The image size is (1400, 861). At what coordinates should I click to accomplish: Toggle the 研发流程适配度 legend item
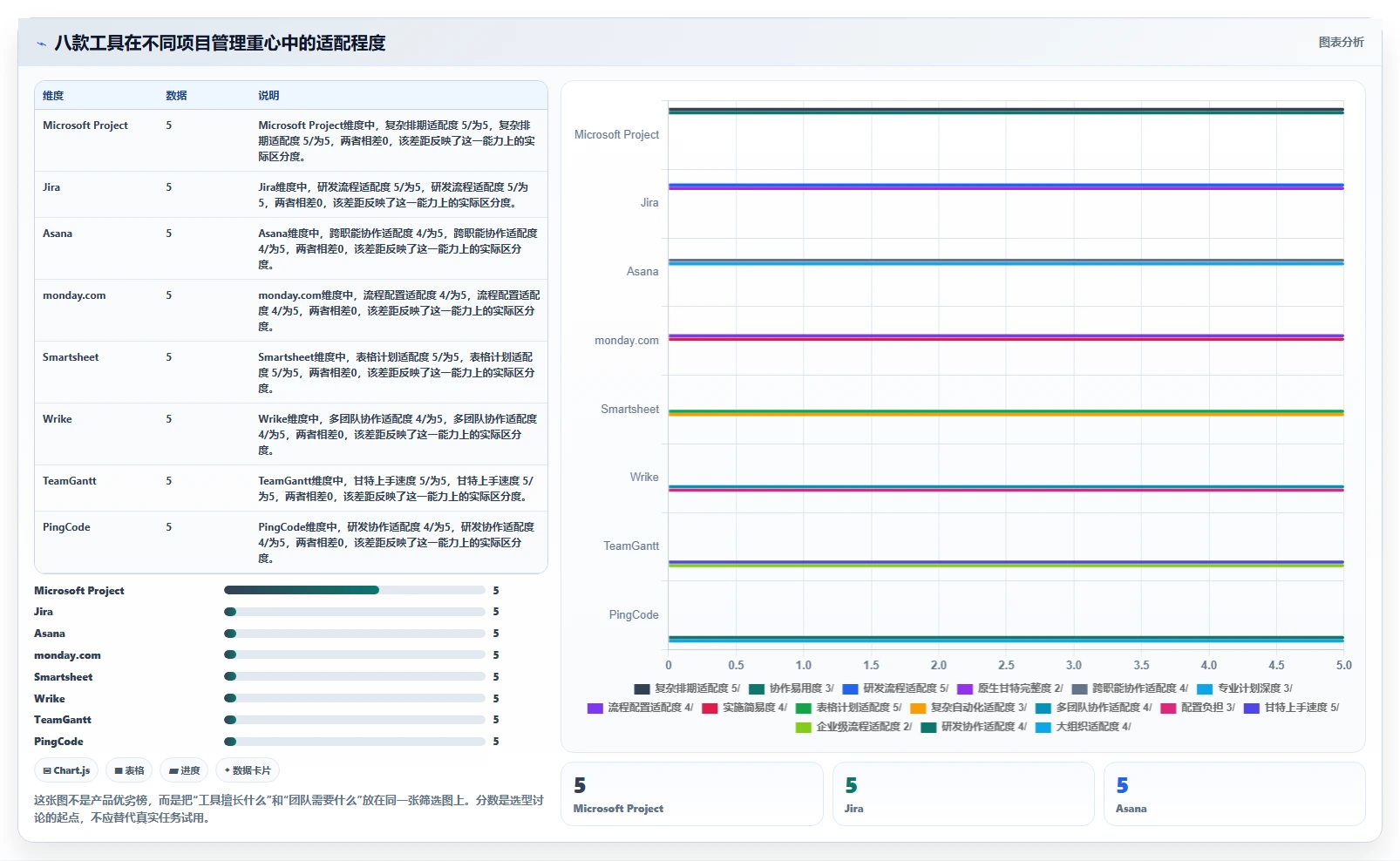click(895, 688)
